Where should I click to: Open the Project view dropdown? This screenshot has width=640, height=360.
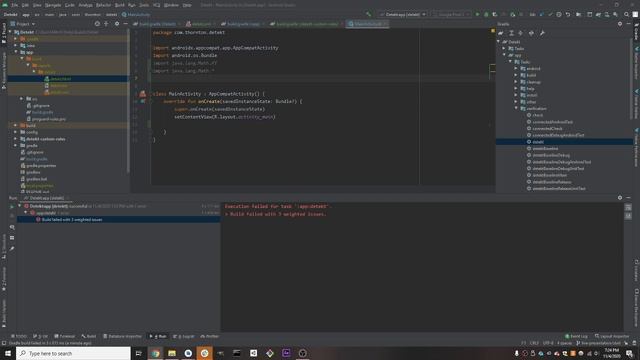tap(23, 24)
